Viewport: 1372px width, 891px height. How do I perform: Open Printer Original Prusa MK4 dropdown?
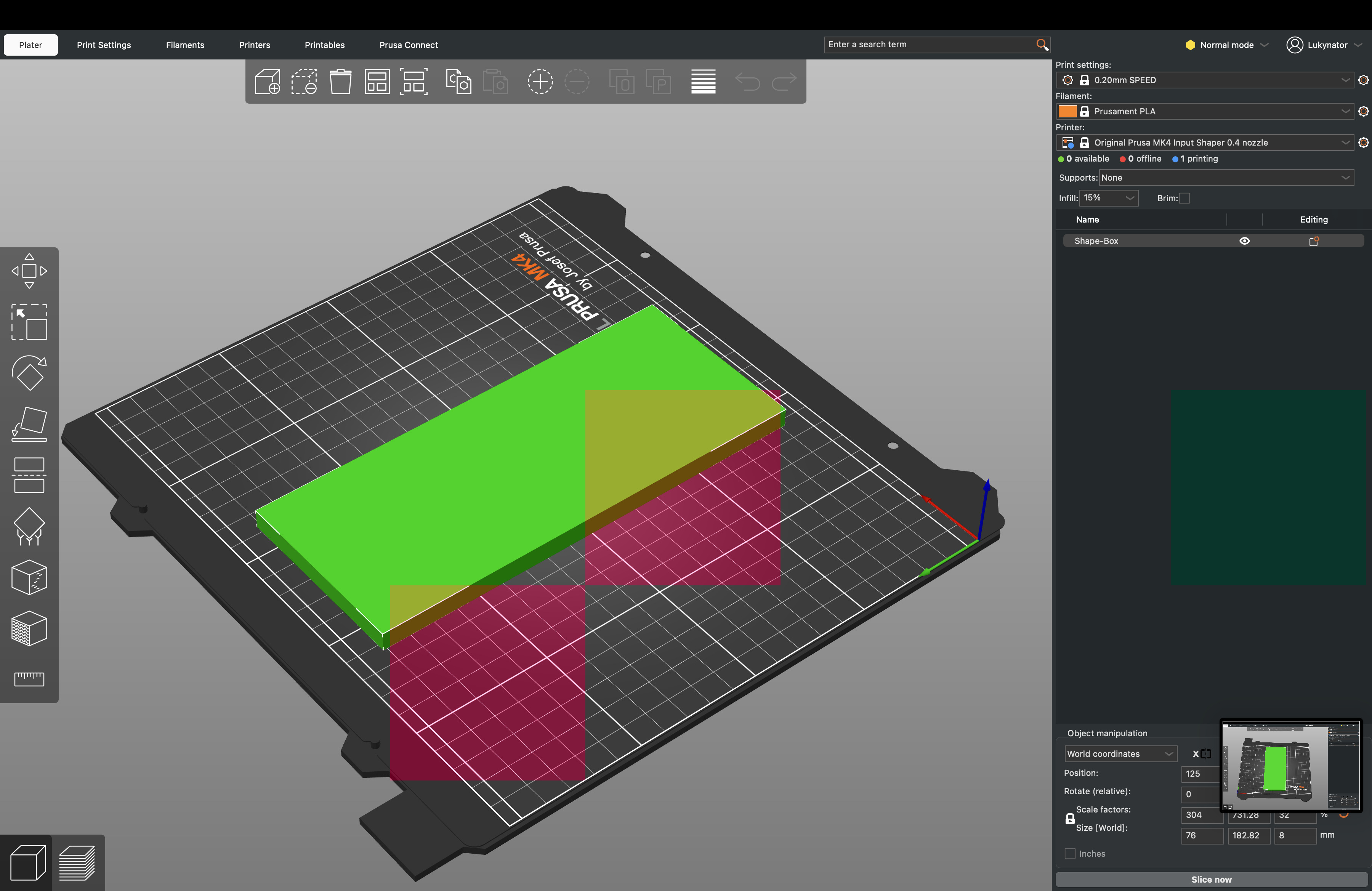coord(1205,143)
